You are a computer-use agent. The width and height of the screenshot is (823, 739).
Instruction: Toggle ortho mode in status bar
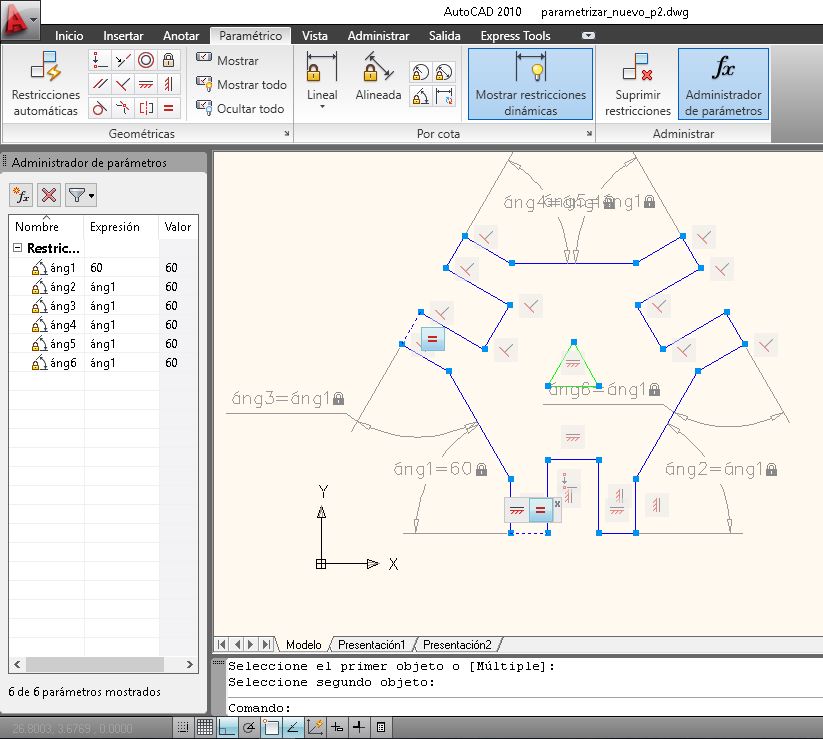pyautogui.click(x=227, y=727)
